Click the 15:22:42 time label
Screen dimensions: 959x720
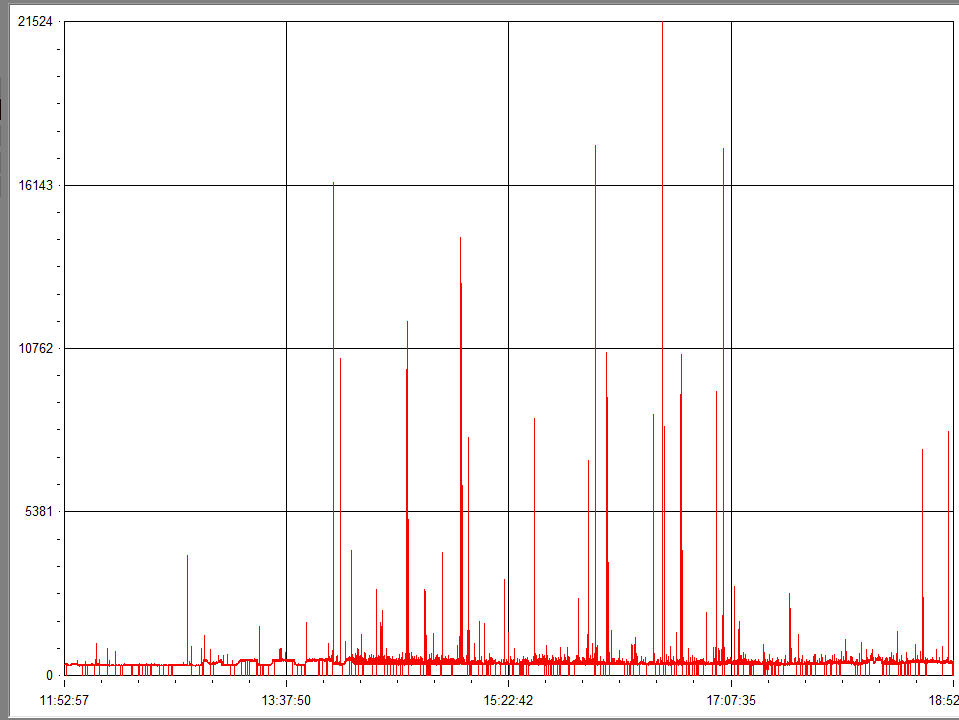(x=508, y=700)
